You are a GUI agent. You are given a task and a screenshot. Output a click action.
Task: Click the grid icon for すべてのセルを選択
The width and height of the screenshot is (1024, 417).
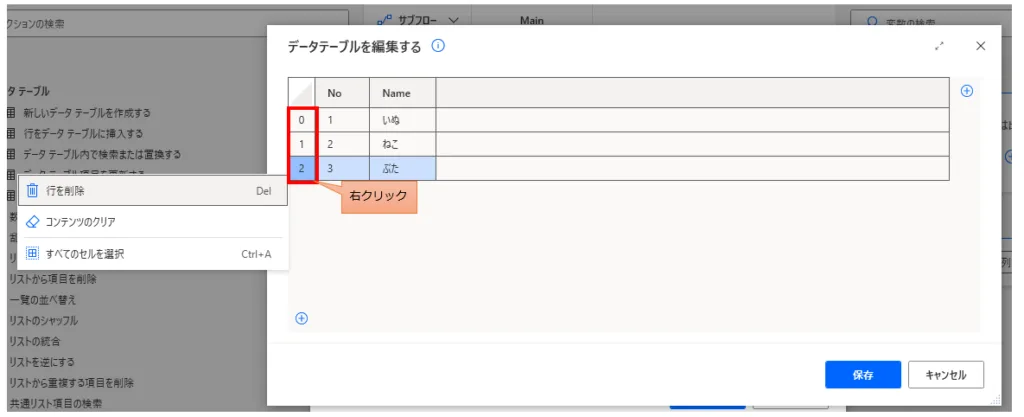[32, 254]
